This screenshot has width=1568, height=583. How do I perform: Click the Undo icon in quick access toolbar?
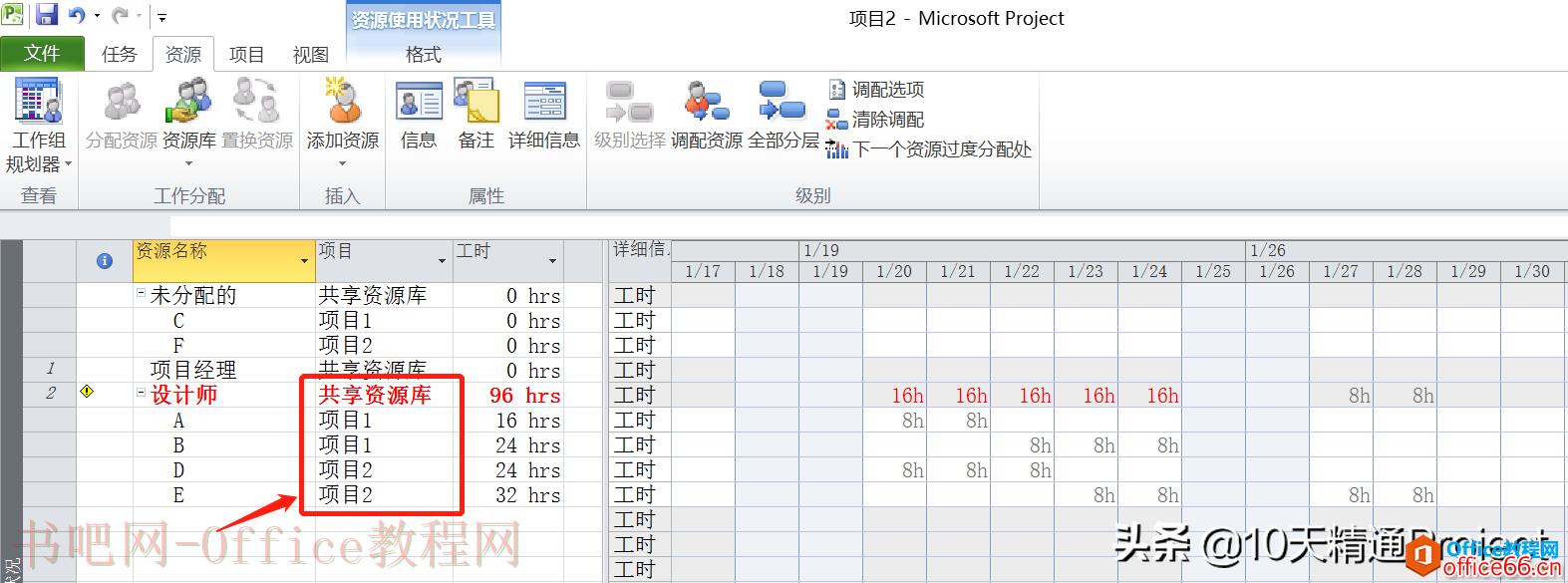[77, 15]
